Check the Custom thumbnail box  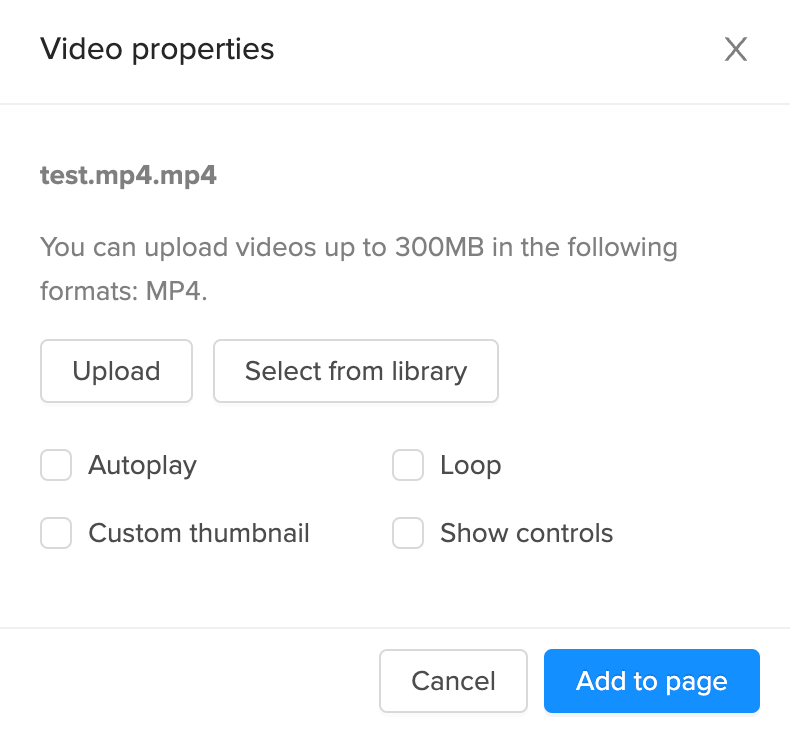pyautogui.click(x=56, y=533)
